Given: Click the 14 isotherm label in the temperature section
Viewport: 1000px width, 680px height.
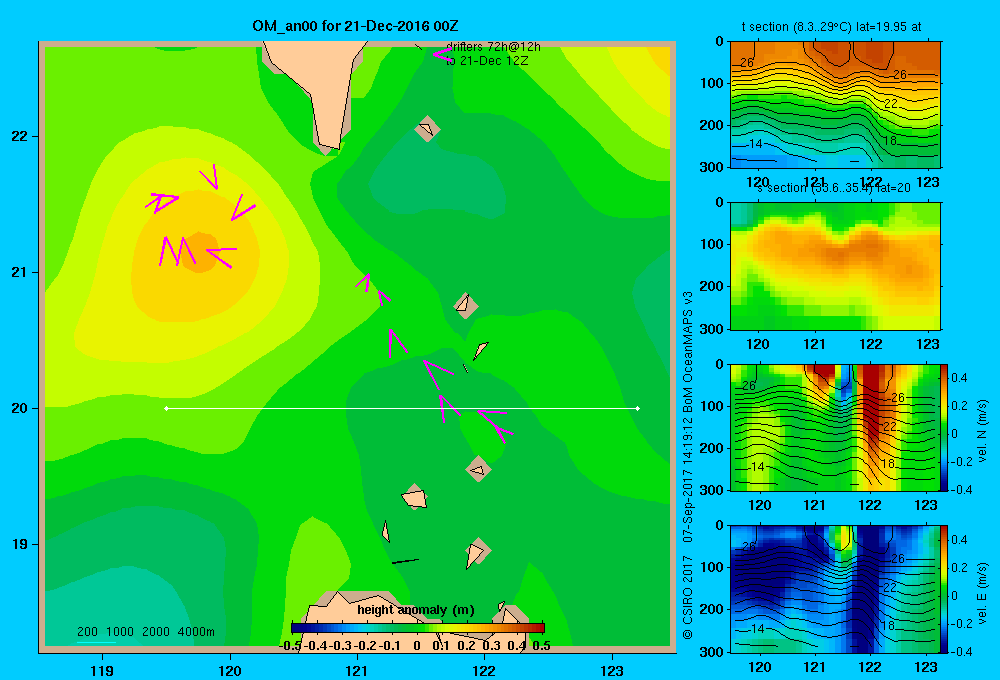Looking at the screenshot, I should coord(755,144).
